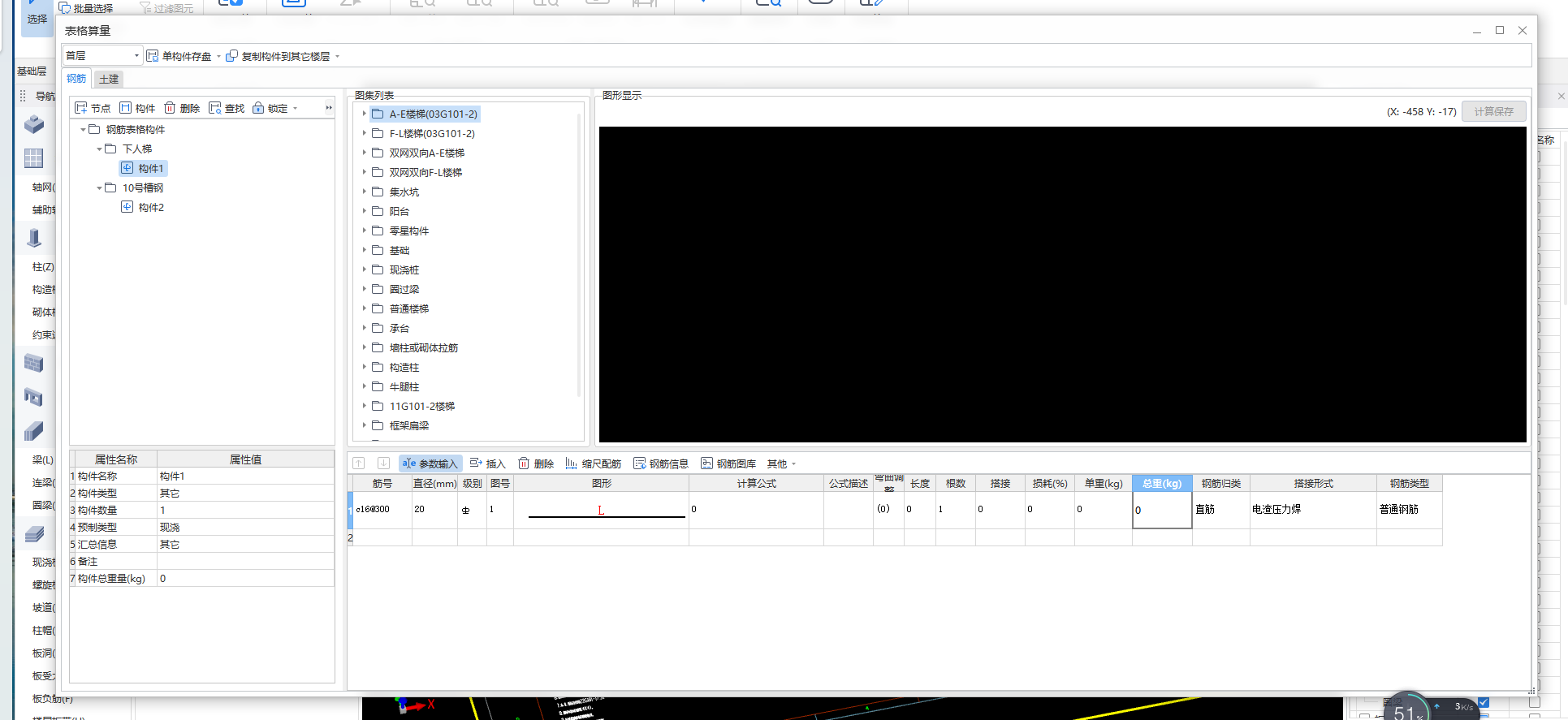Screen dimensions: 1568x720
Task: Click 构件名称 value 构件1
Action: pyautogui.click(x=245, y=476)
